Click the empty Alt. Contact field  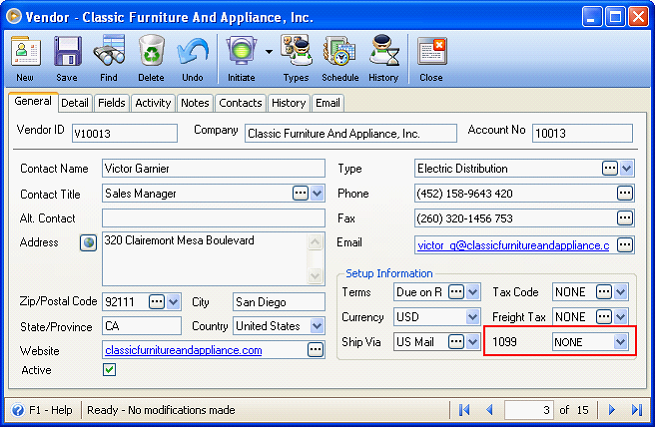click(x=213, y=218)
